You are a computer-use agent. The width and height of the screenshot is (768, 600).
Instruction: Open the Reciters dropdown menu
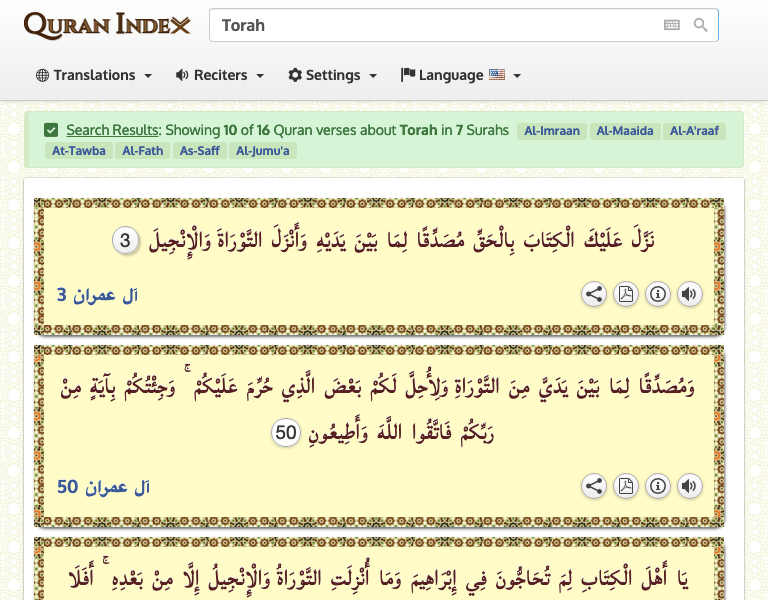(220, 75)
